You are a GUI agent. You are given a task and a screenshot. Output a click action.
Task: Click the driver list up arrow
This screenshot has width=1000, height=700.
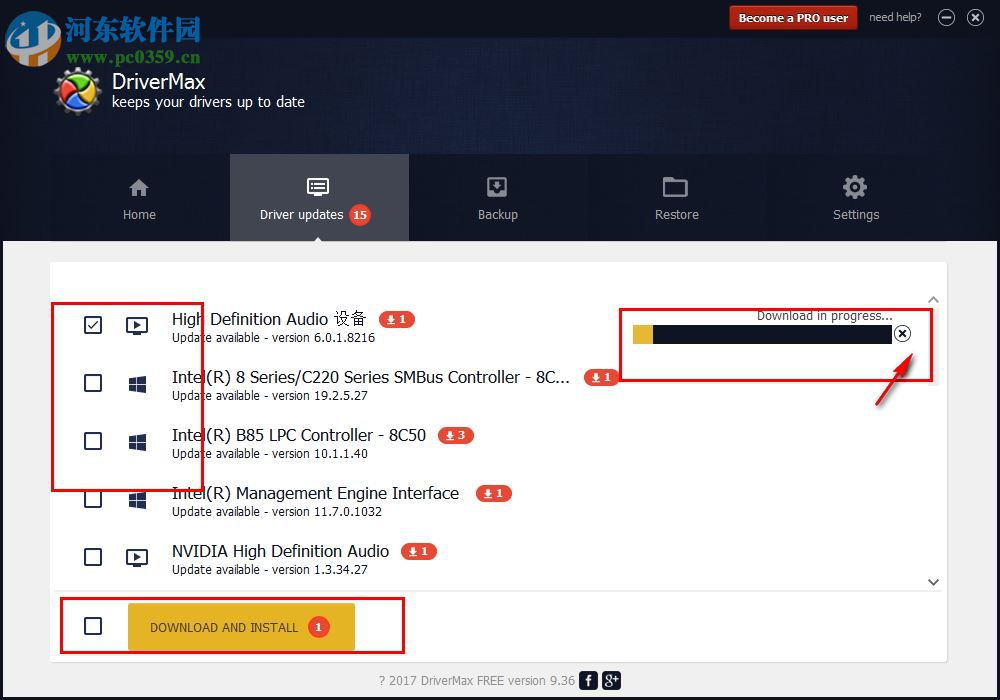pos(933,300)
